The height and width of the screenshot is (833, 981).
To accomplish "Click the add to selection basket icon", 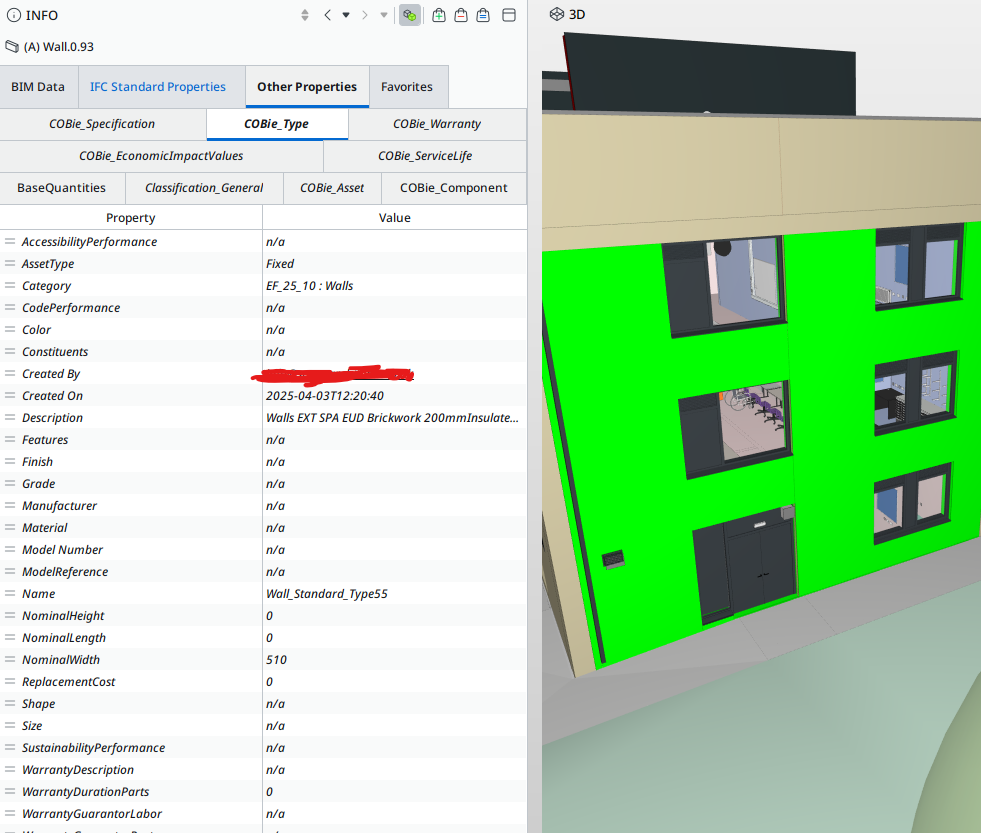I will tap(439, 15).
